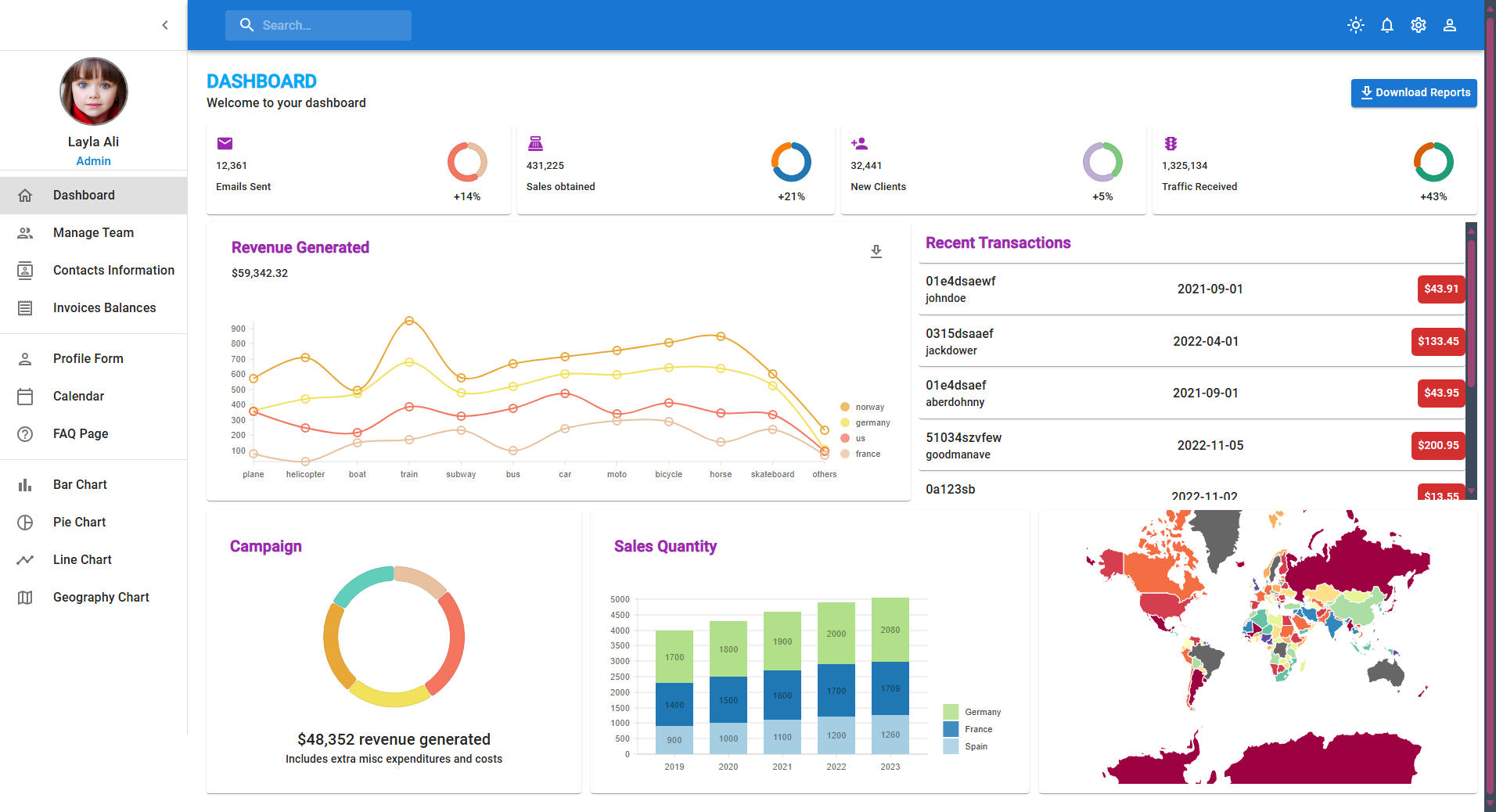Click the $43.91 transaction amount
Image resolution: width=1496 pixels, height=812 pixels.
pos(1441,289)
